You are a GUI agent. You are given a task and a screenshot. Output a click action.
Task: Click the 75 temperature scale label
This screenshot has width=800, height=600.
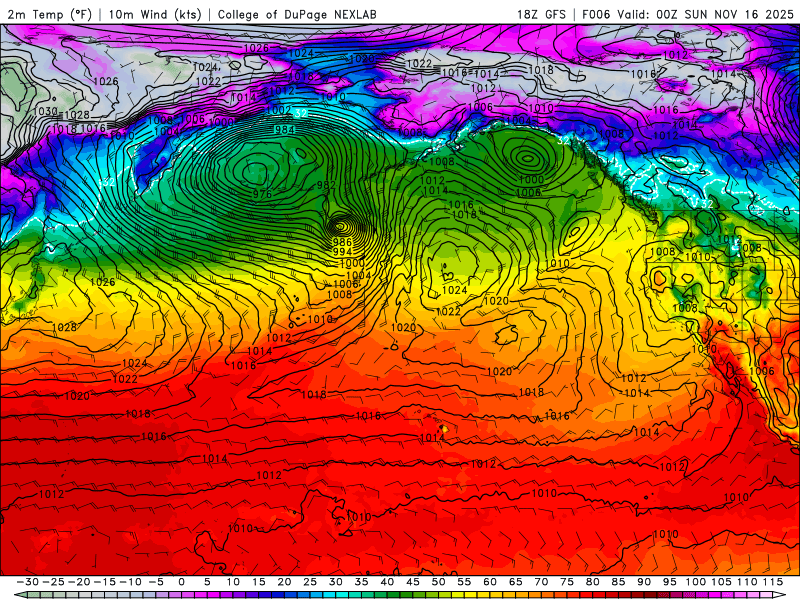pyautogui.click(x=567, y=582)
